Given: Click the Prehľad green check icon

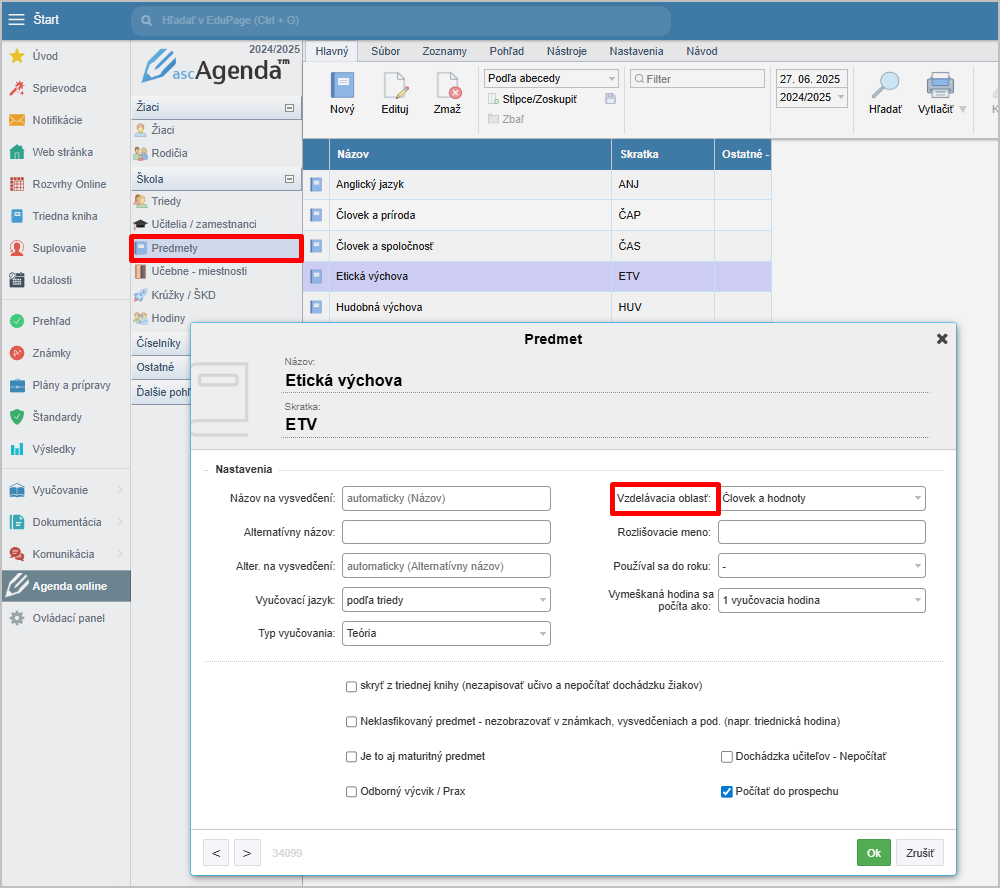Looking at the screenshot, I should click(x=17, y=321).
